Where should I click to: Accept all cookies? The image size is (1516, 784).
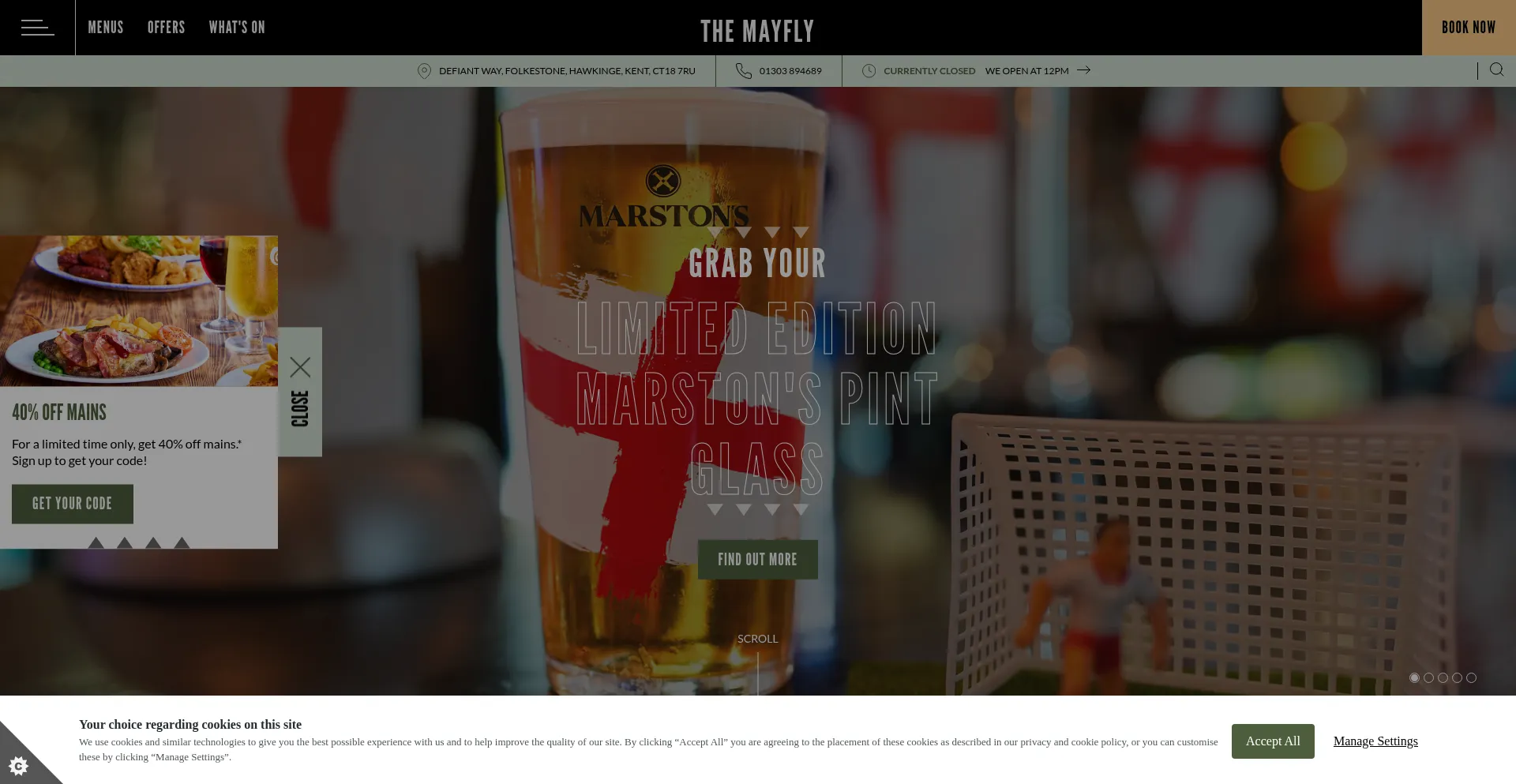1273,741
